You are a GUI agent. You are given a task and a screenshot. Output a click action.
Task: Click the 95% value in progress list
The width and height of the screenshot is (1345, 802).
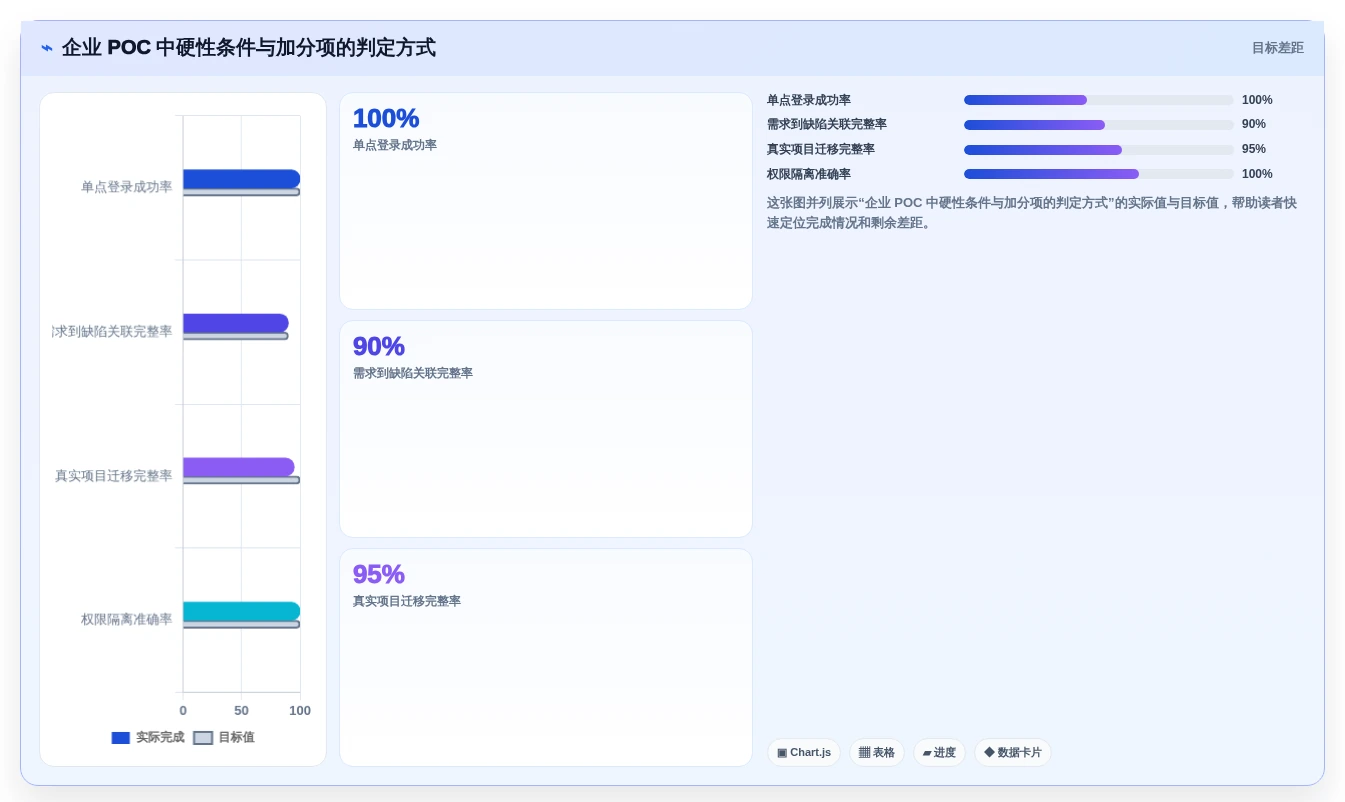pyautogui.click(x=1254, y=149)
